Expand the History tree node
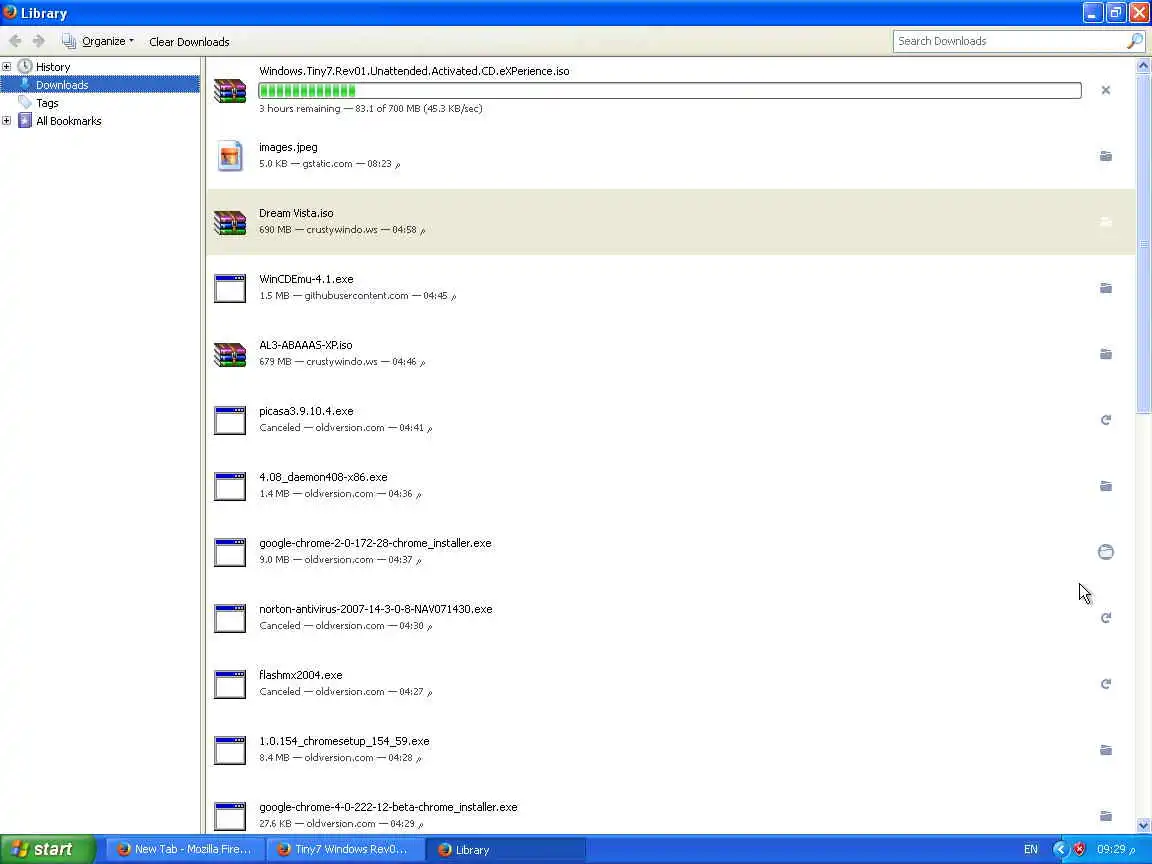The height and width of the screenshot is (864, 1152). coord(7,67)
